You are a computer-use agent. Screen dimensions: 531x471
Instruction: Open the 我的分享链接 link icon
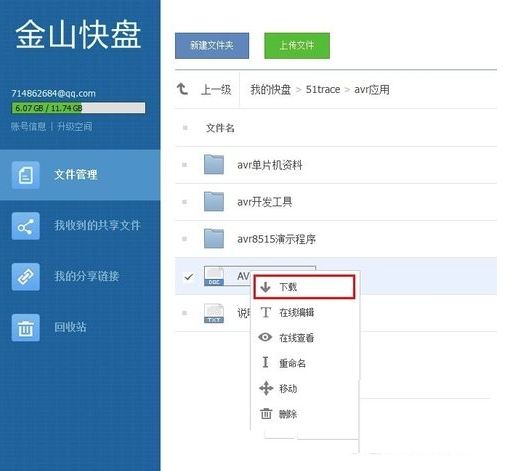[25, 277]
